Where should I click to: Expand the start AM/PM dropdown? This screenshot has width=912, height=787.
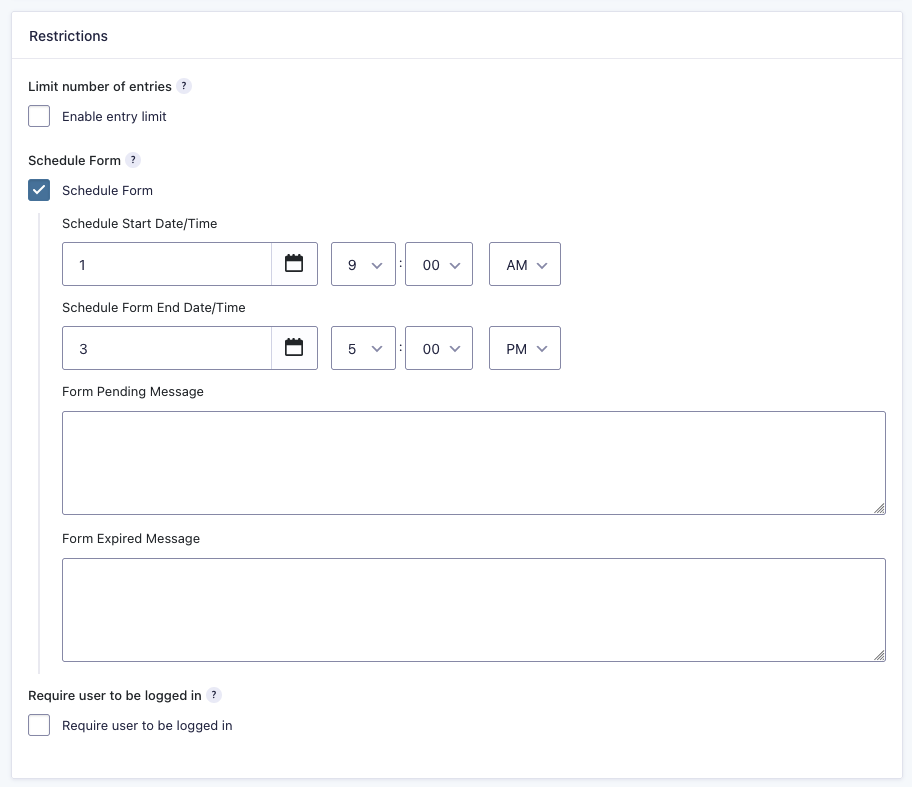pyautogui.click(x=524, y=265)
